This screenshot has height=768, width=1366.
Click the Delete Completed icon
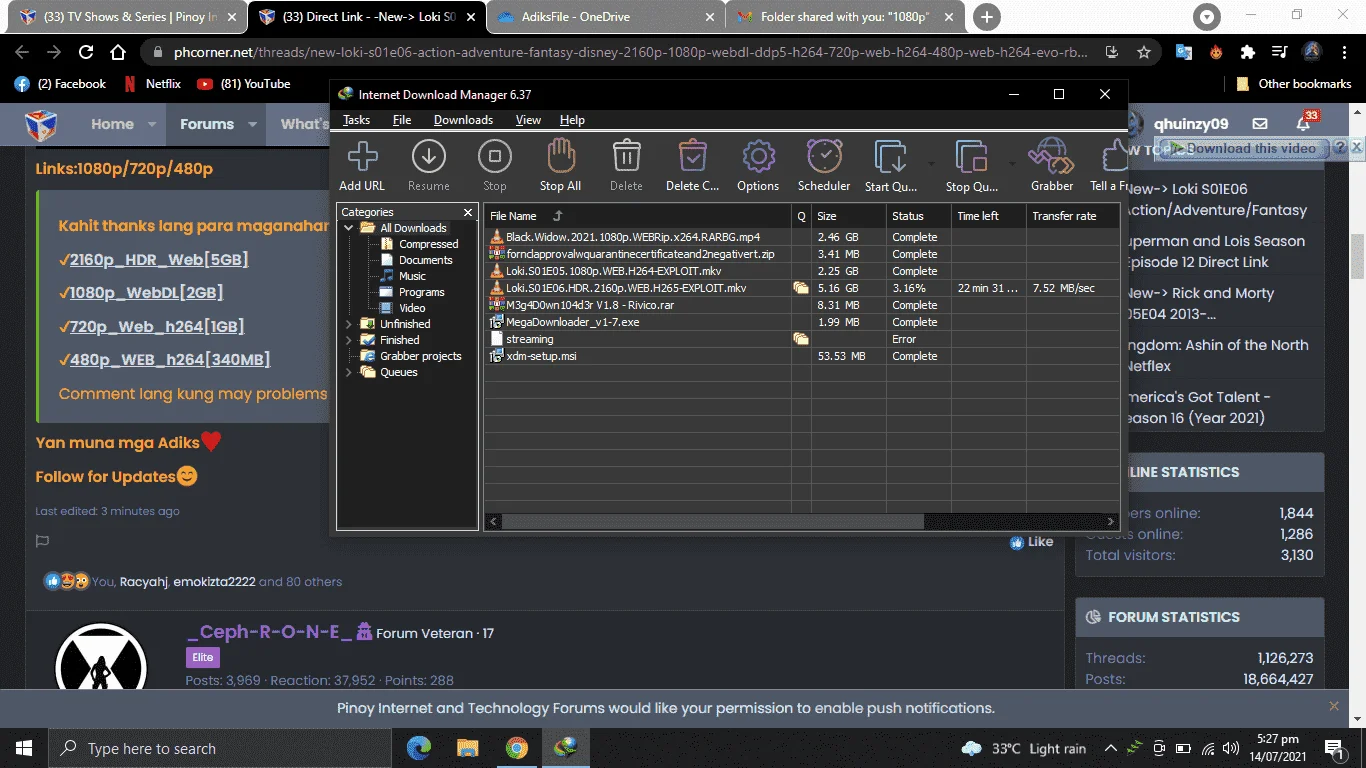pos(692,157)
